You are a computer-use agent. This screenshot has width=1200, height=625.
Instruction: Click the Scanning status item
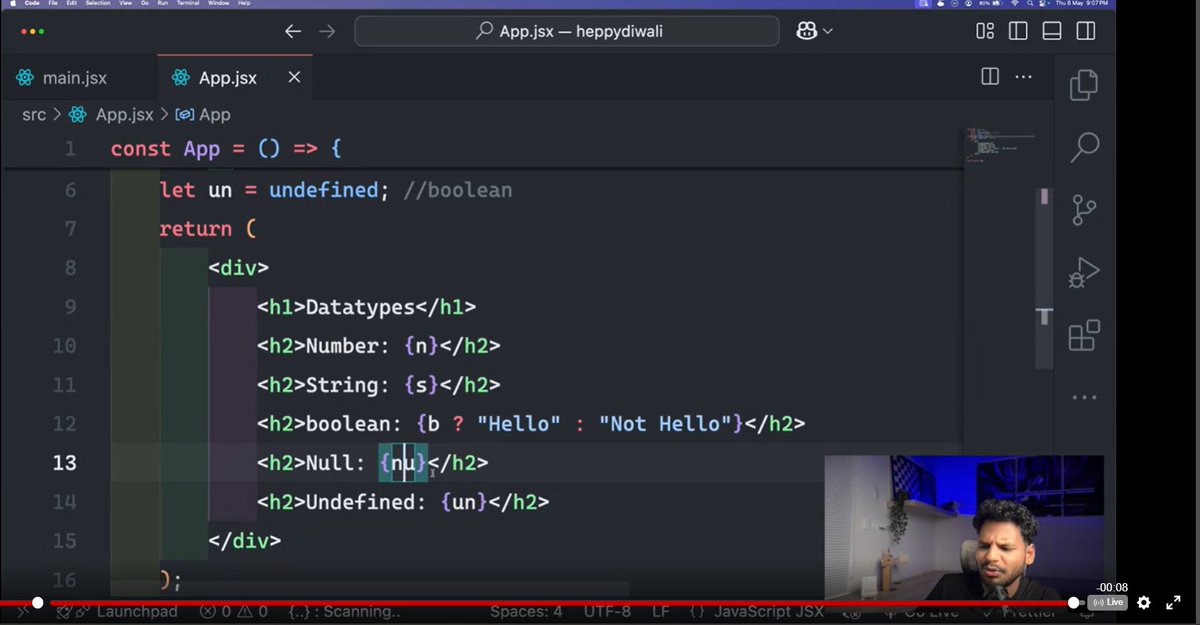pos(344,611)
